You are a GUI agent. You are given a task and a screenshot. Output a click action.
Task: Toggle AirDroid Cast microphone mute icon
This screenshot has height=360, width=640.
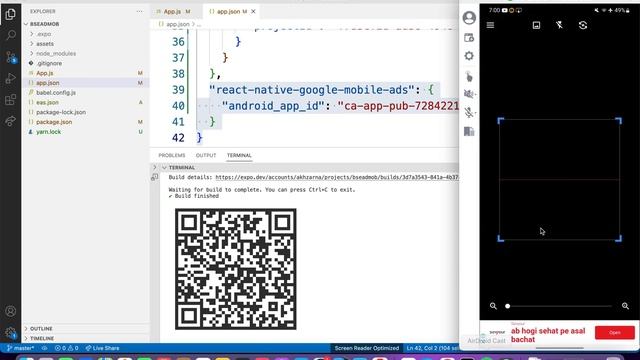469,112
